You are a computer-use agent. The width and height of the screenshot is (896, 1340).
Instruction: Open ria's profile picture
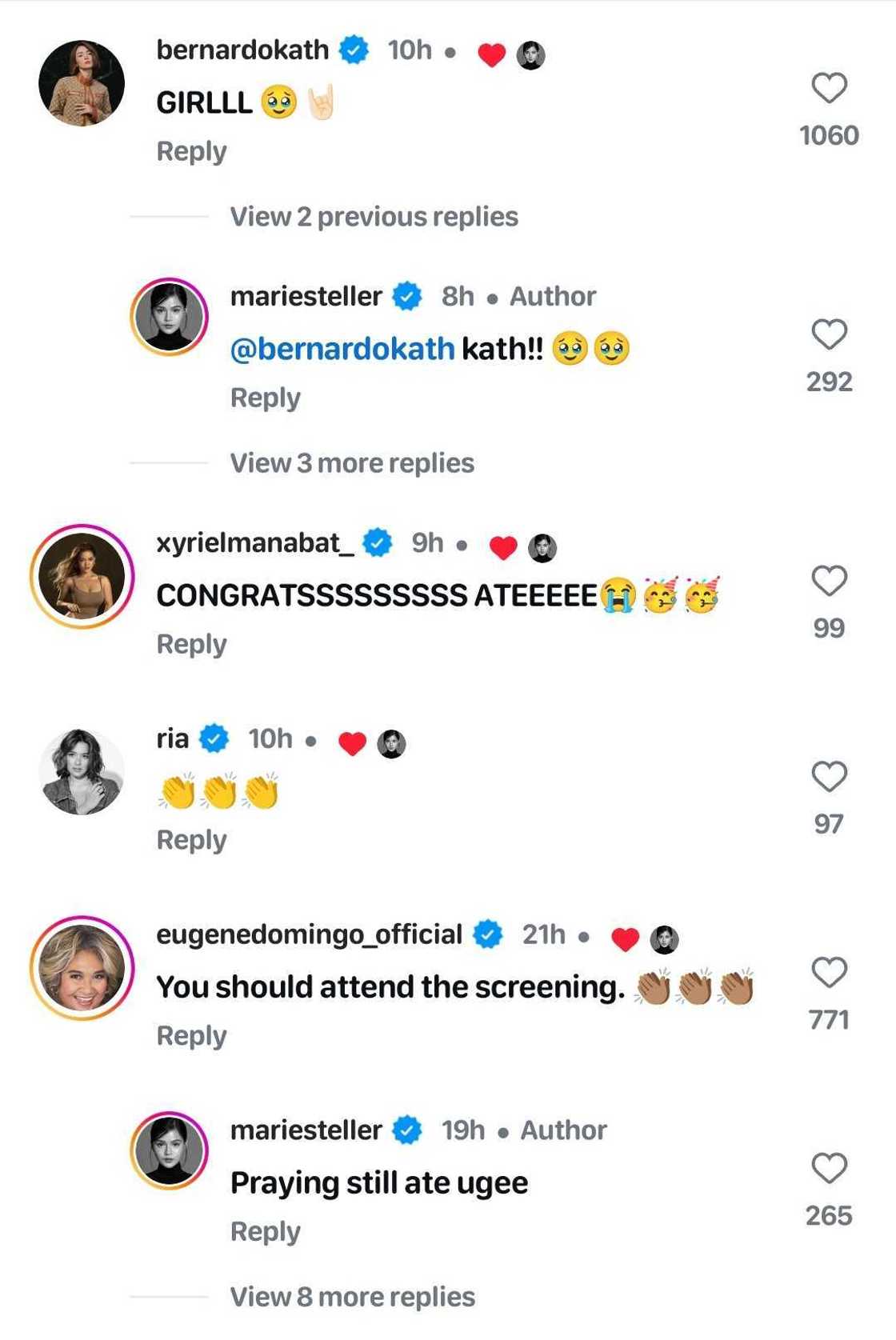(x=82, y=772)
